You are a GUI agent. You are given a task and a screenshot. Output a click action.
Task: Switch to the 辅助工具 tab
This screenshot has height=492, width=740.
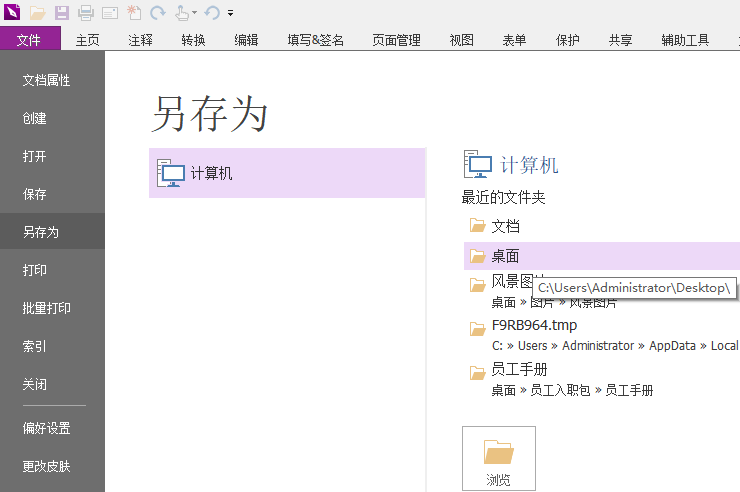coord(685,40)
